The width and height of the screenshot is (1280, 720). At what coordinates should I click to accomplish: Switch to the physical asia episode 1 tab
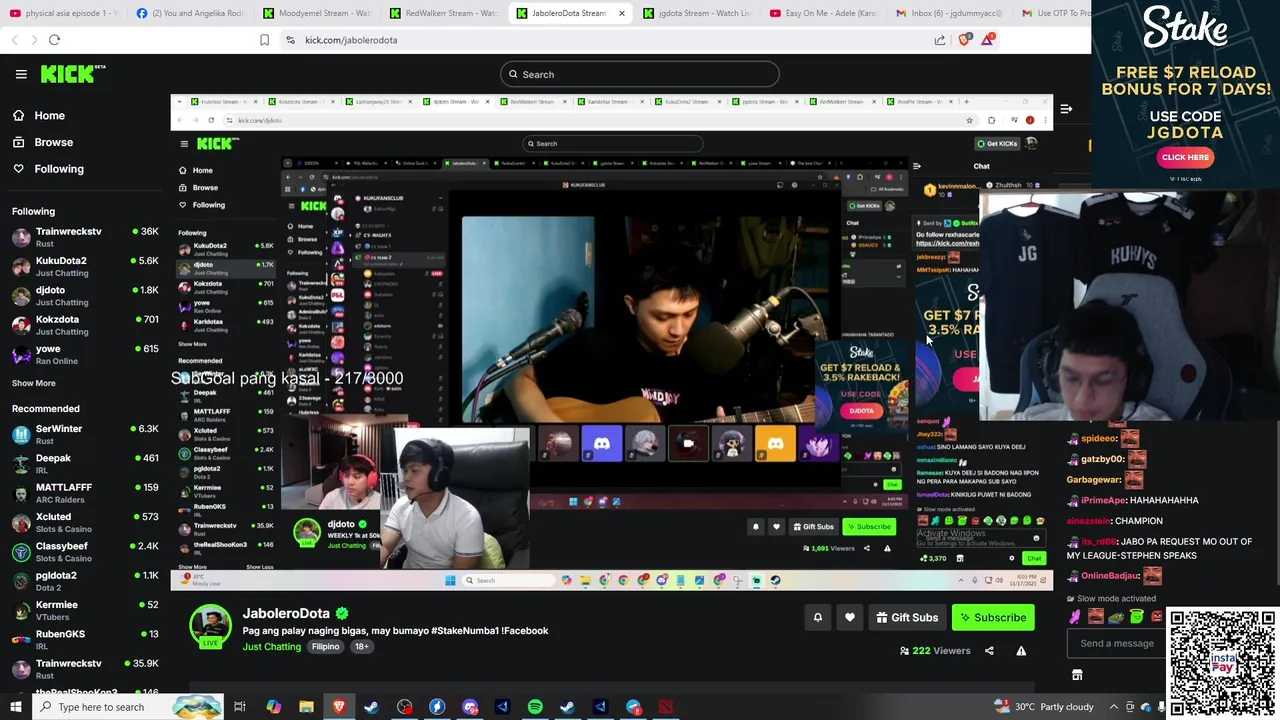[x=64, y=13]
